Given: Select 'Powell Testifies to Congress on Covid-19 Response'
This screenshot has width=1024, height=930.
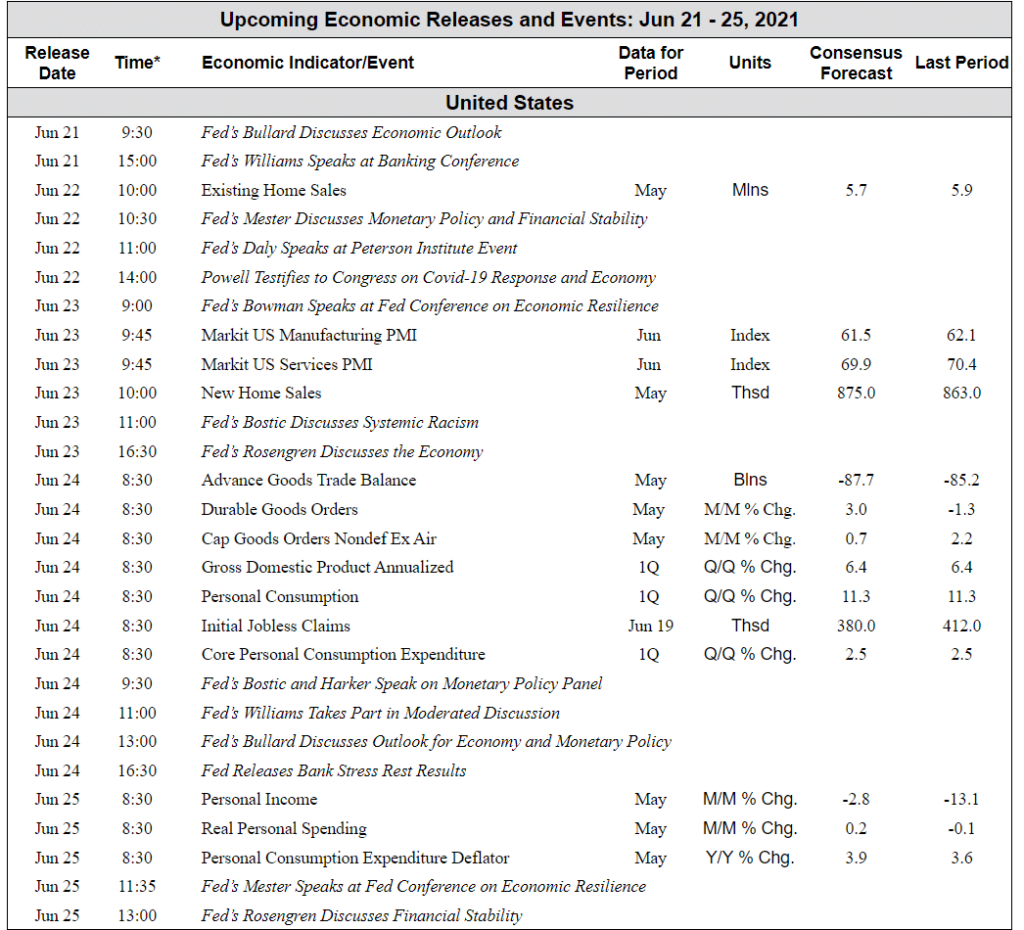Looking at the screenshot, I should 428,278.
